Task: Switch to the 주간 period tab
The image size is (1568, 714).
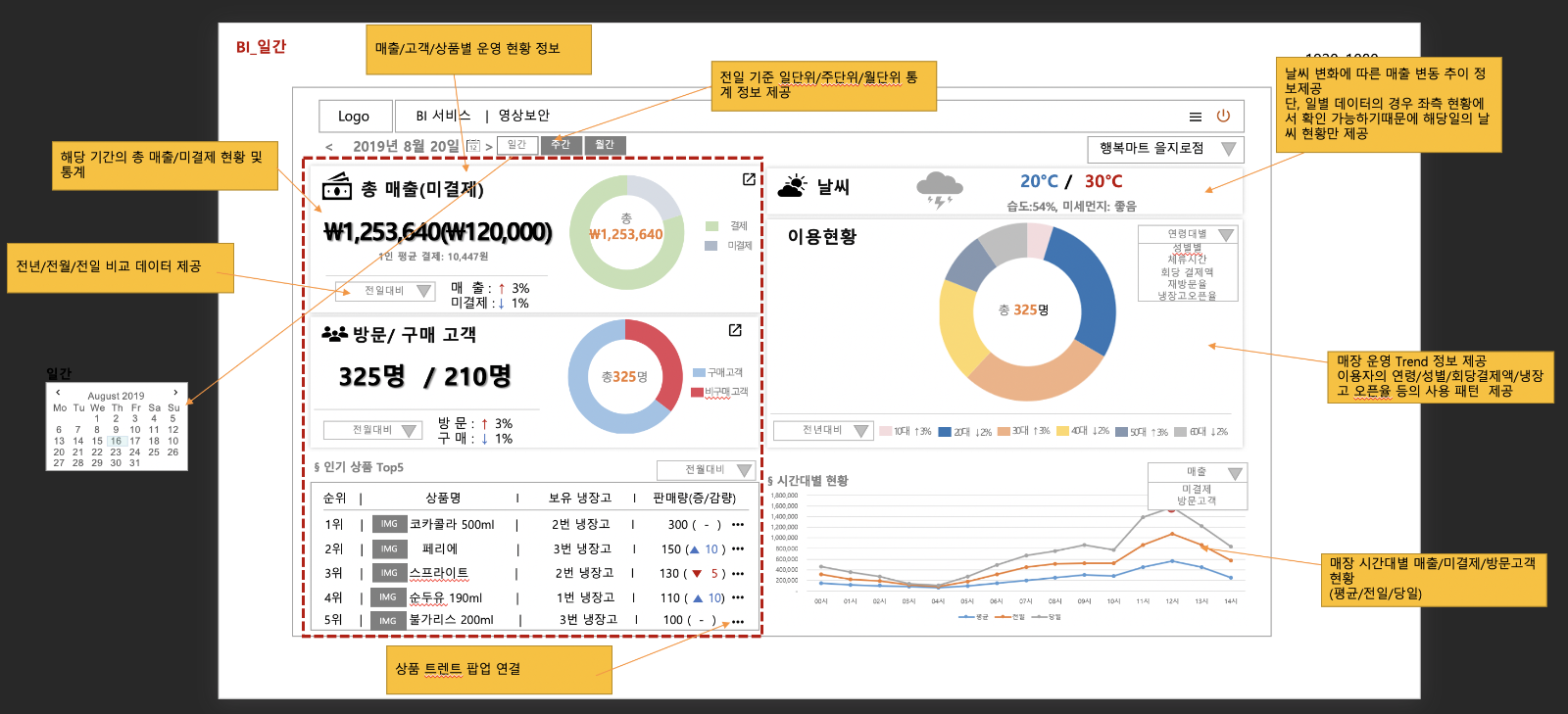Action: point(561,145)
